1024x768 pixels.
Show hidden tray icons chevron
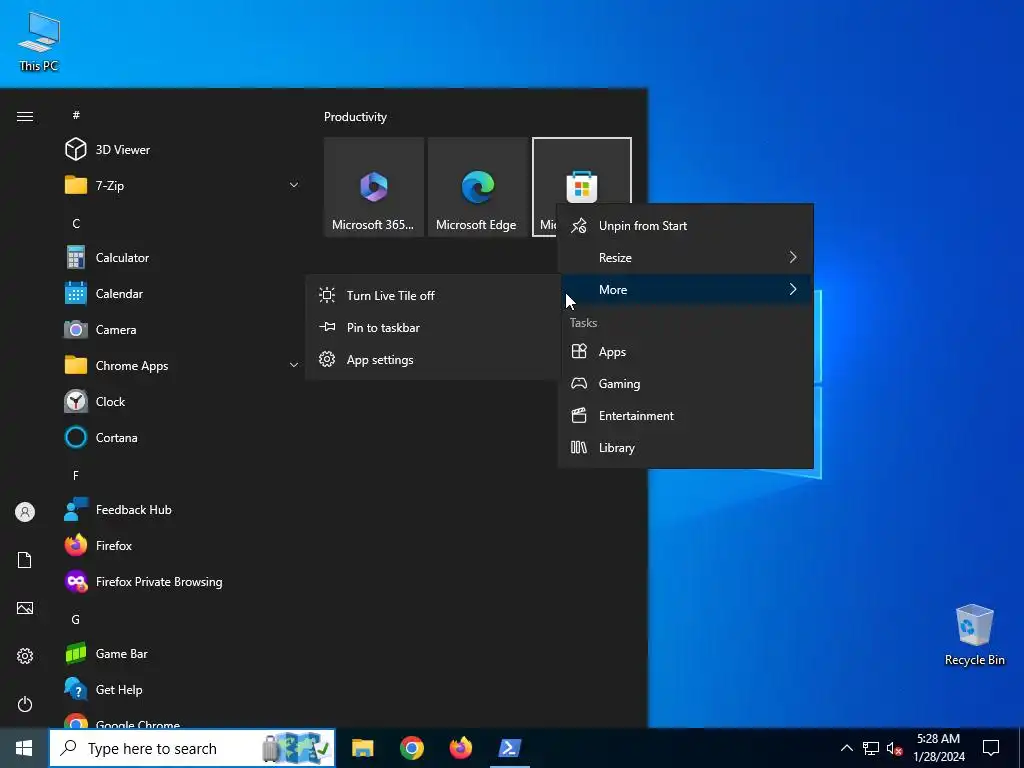[846, 748]
